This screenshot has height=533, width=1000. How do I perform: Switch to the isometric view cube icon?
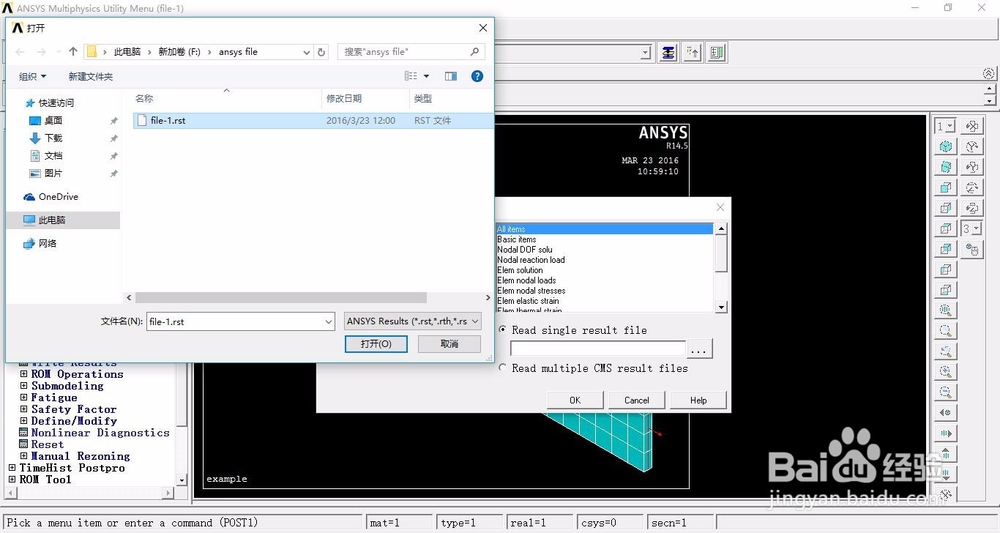point(946,147)
